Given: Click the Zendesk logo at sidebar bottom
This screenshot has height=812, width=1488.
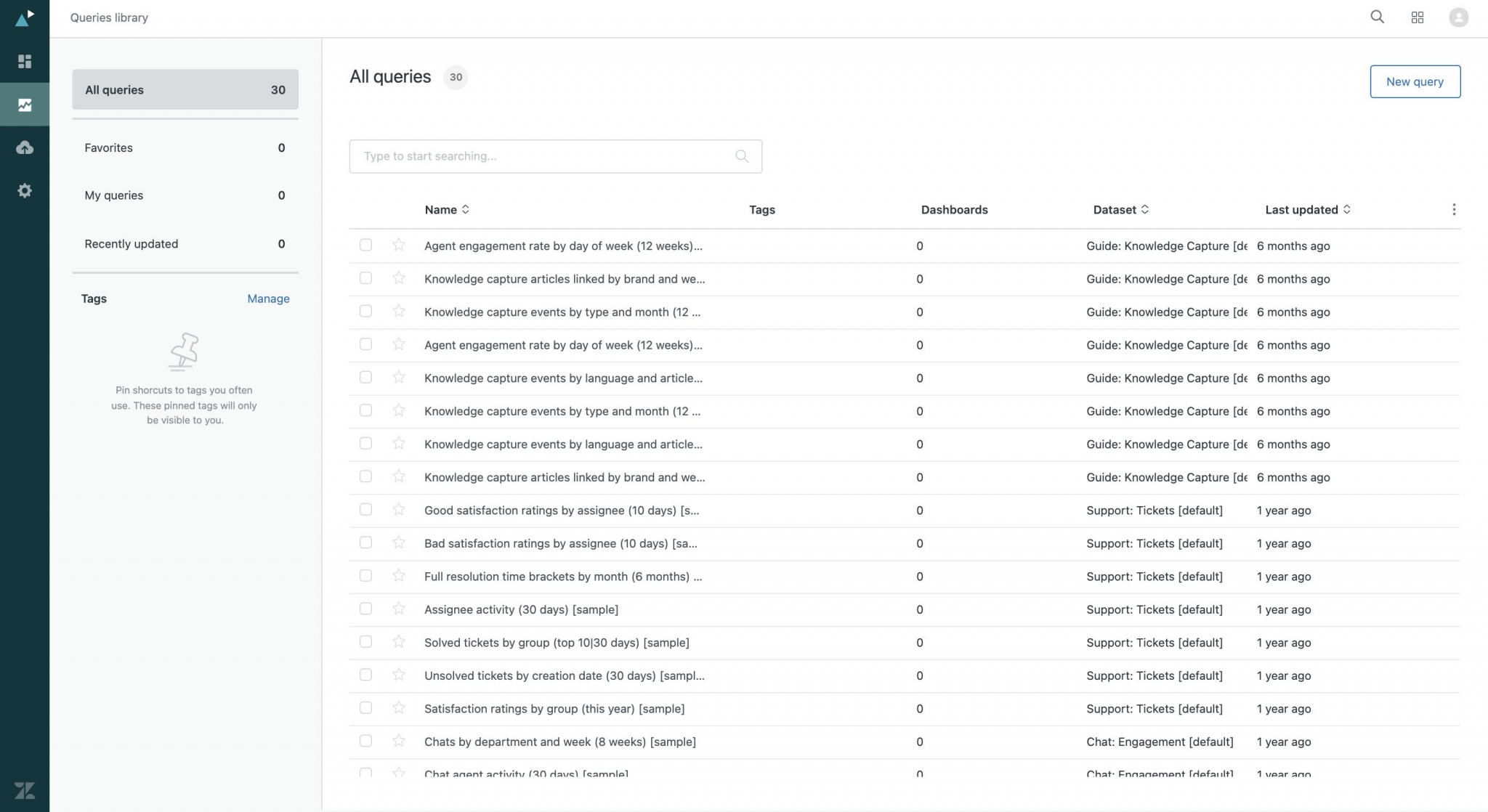Looking at the screenshot, I should [x=25, y=790].
